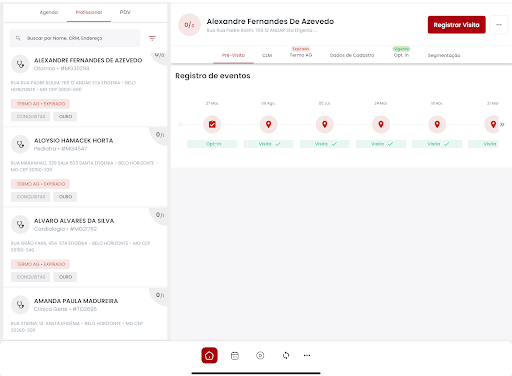The height and width of the screenshot is (376, 512).
Task: Switch to the Agenda tab
Action: 49,12
